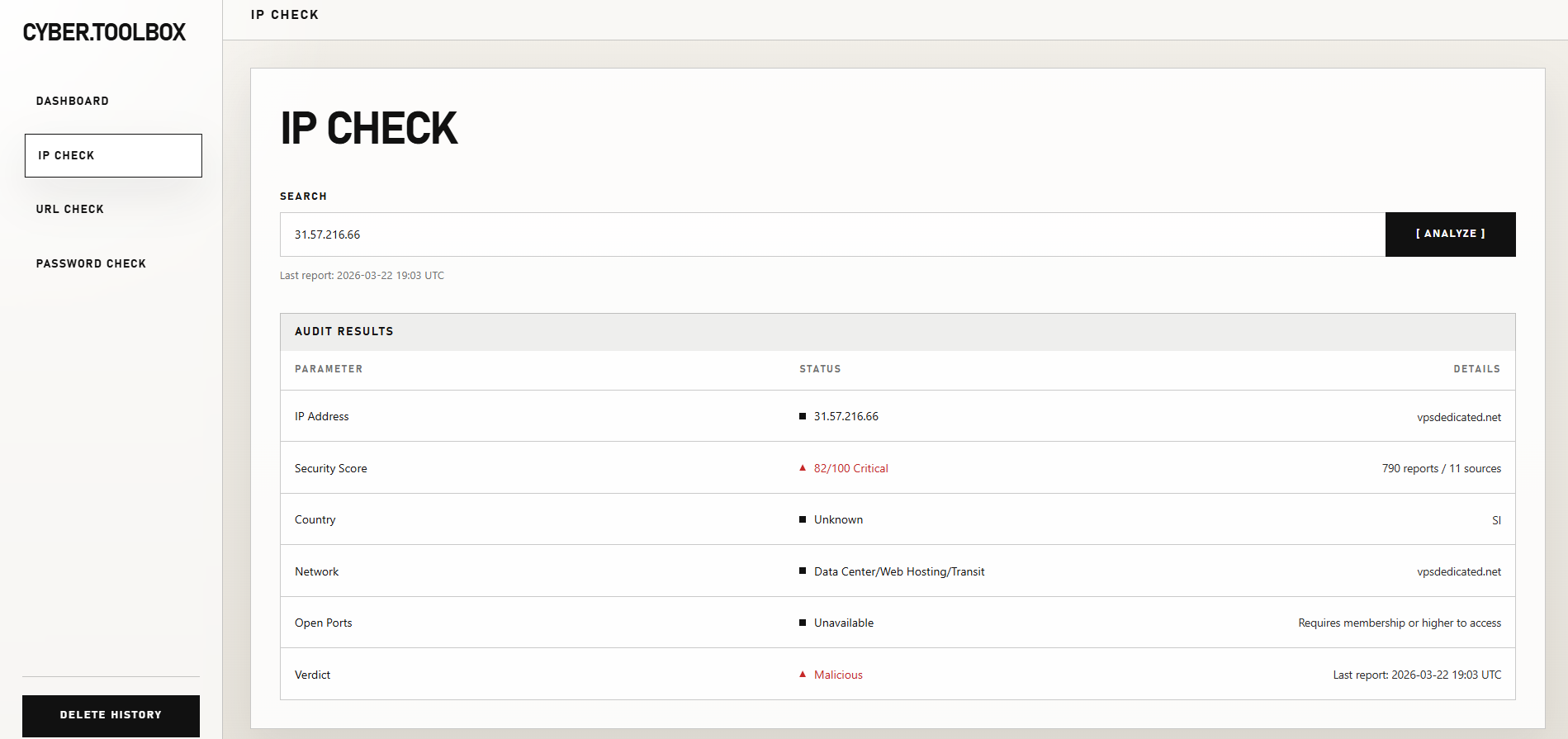Click the 'Verdict' parameter label
Image resolution: width=1568 pixels, height=739 pixels.
(312, 675)
